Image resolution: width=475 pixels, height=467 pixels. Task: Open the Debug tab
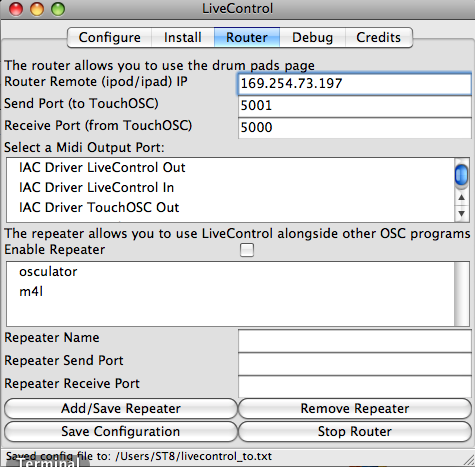point(312,37)
